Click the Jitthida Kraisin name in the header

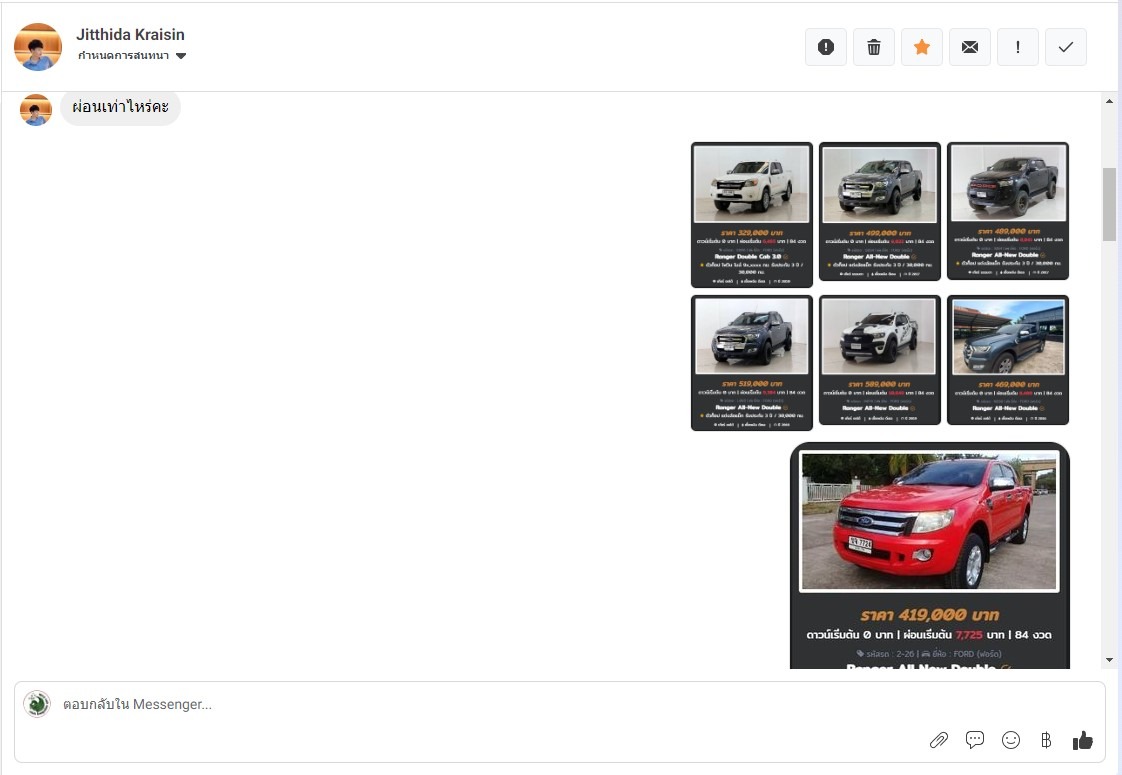(x=130, y=35)
